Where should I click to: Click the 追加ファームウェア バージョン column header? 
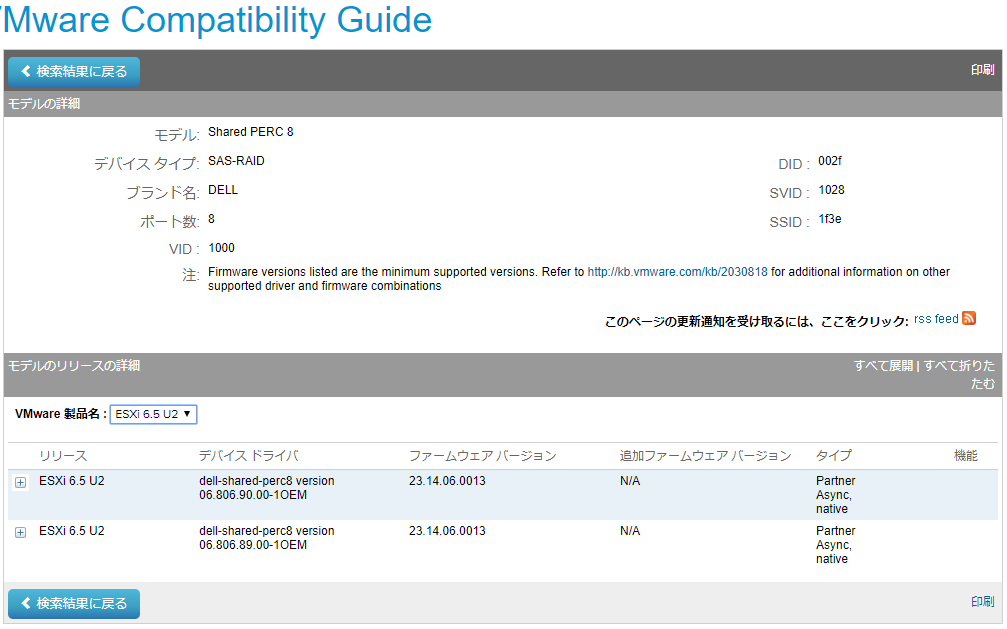coord(705,456)
